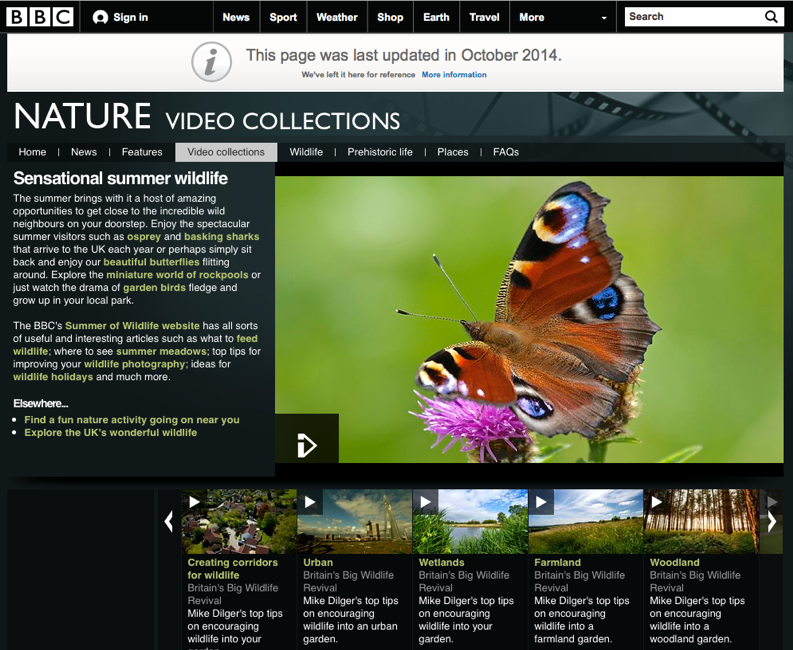Open Find a fun nature activity link
Viewport: 793px width, 650px height.
132,420
